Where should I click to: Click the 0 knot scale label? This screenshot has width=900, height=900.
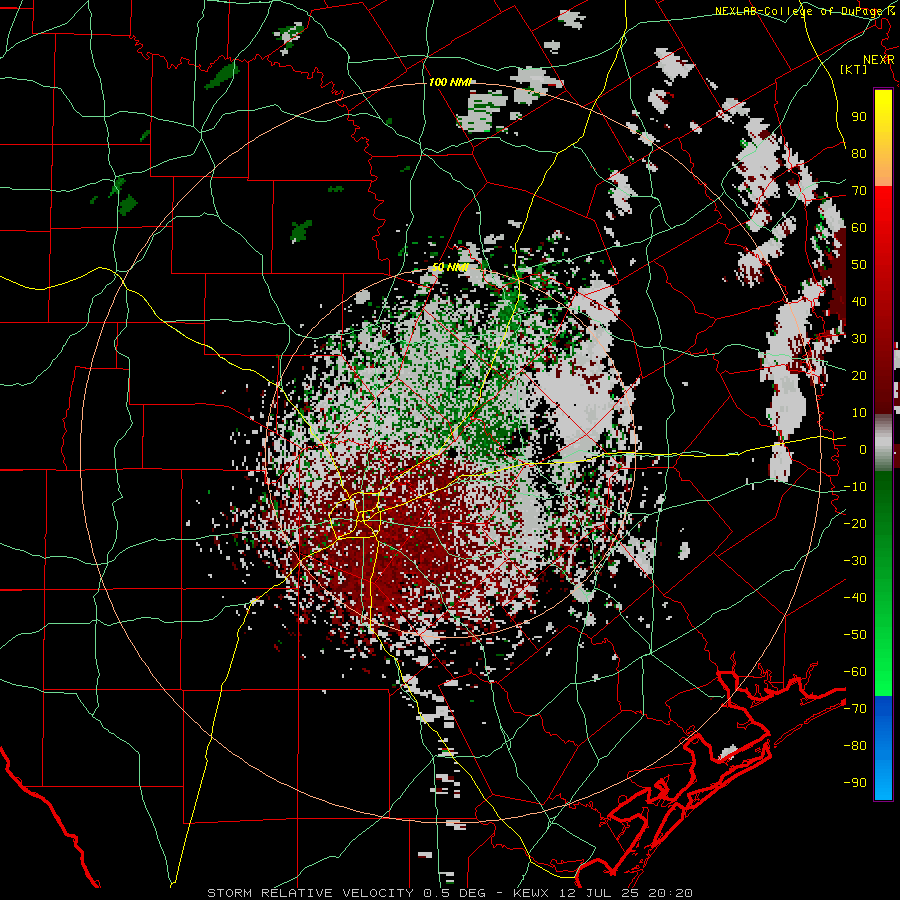click(x=863, y=449)
